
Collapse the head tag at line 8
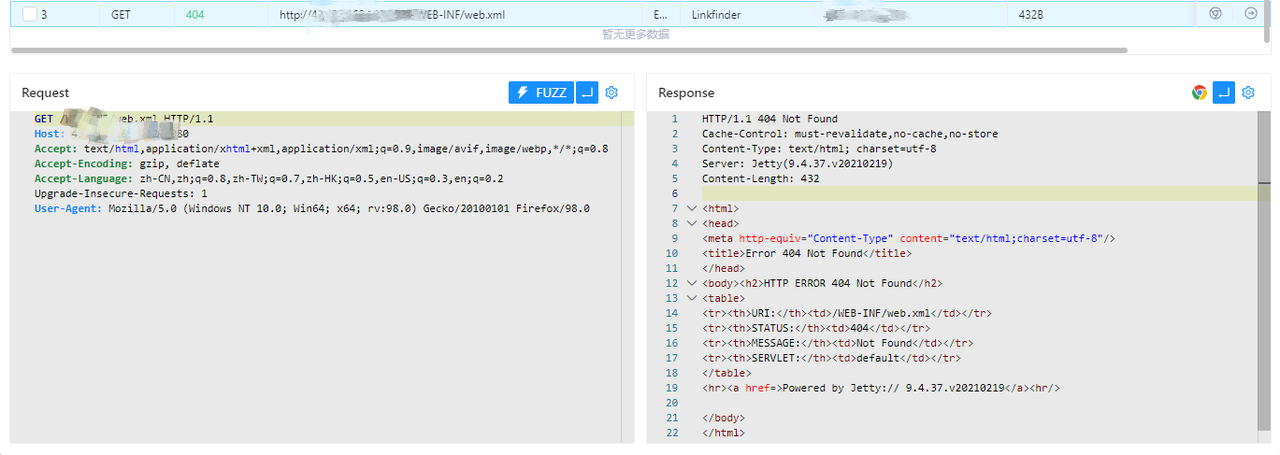[691, 224]
